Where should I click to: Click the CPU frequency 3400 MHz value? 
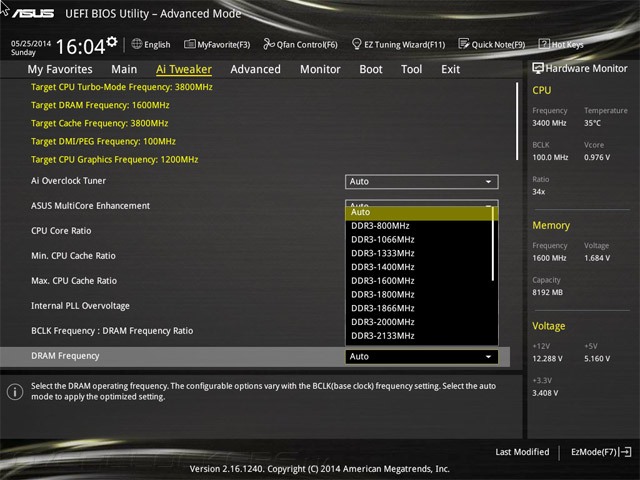[549, 123]
